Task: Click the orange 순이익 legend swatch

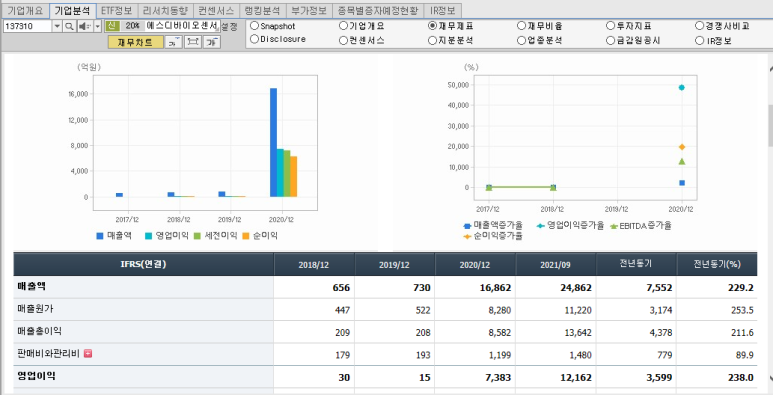Action: 246,236
